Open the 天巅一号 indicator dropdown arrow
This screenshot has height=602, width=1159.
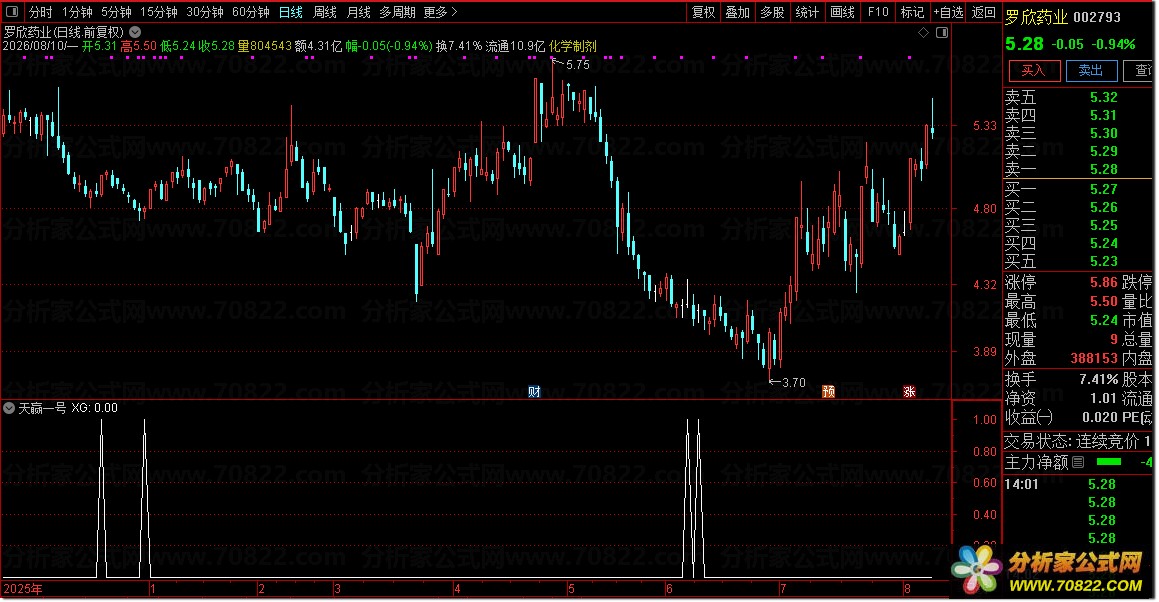9,407
